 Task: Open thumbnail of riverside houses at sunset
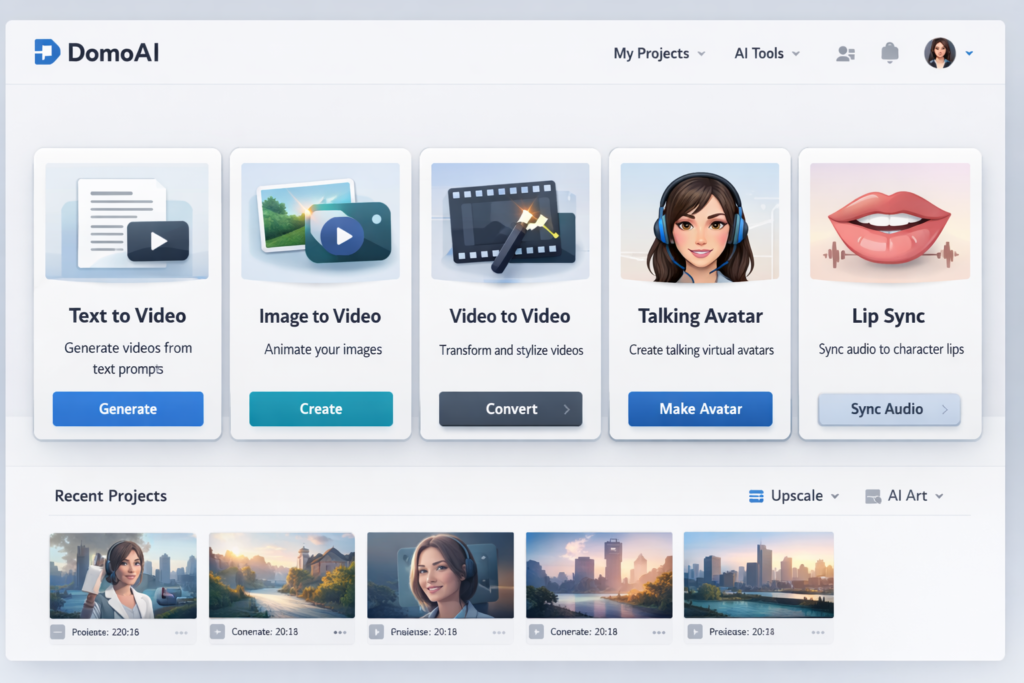click(281, 575)
